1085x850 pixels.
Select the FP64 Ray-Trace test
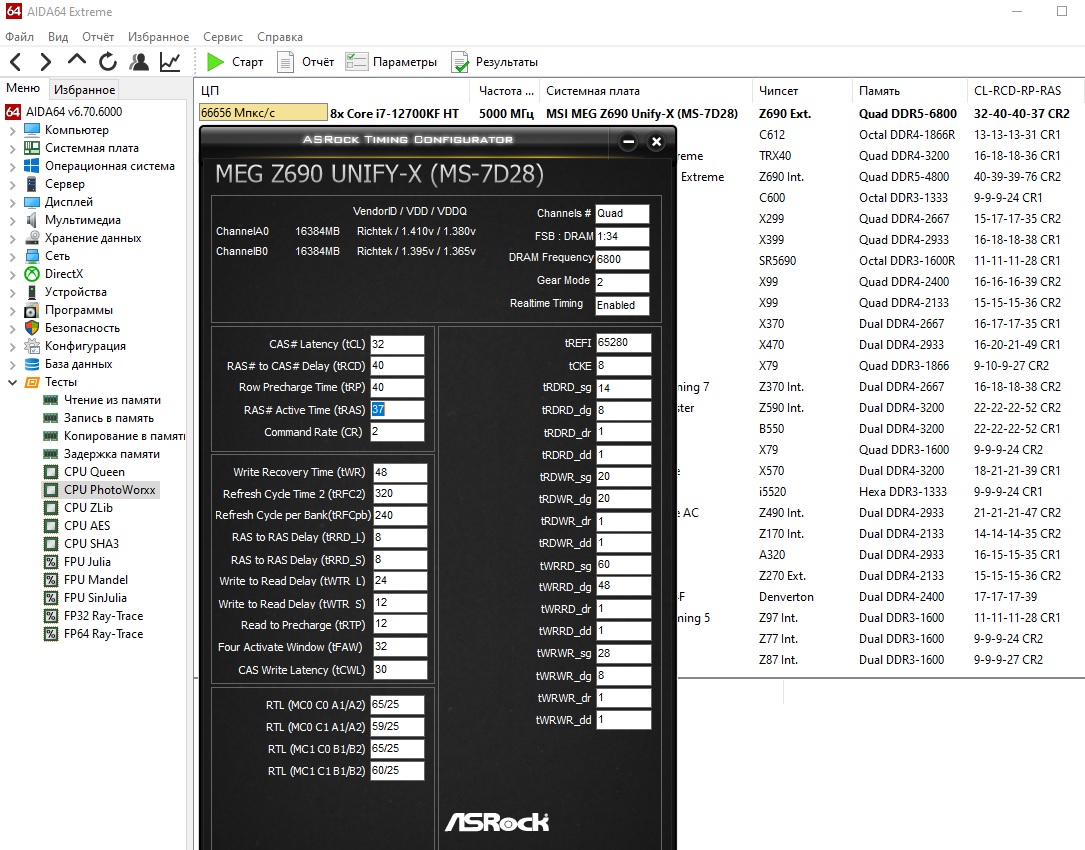(x=103, y=634)
